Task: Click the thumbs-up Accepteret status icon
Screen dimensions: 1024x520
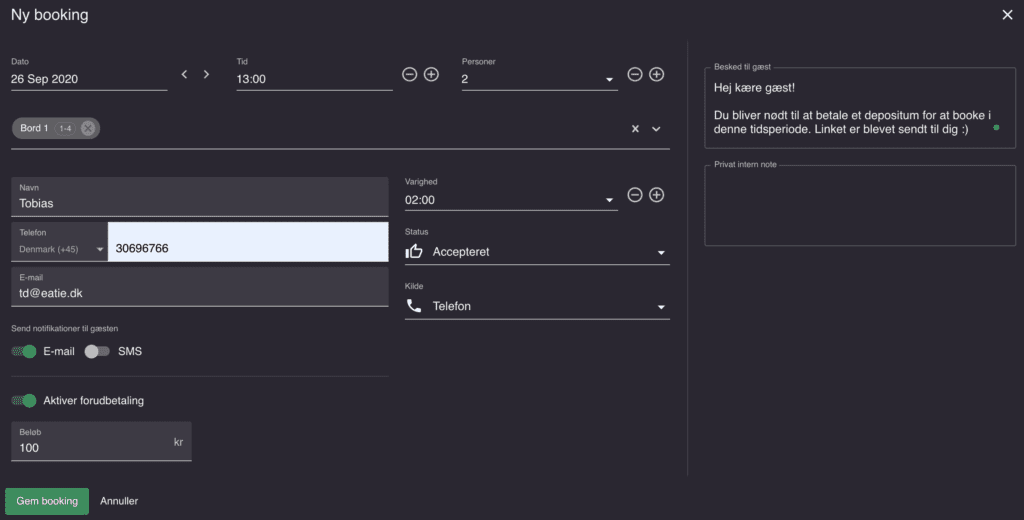Action: [414, 252]
